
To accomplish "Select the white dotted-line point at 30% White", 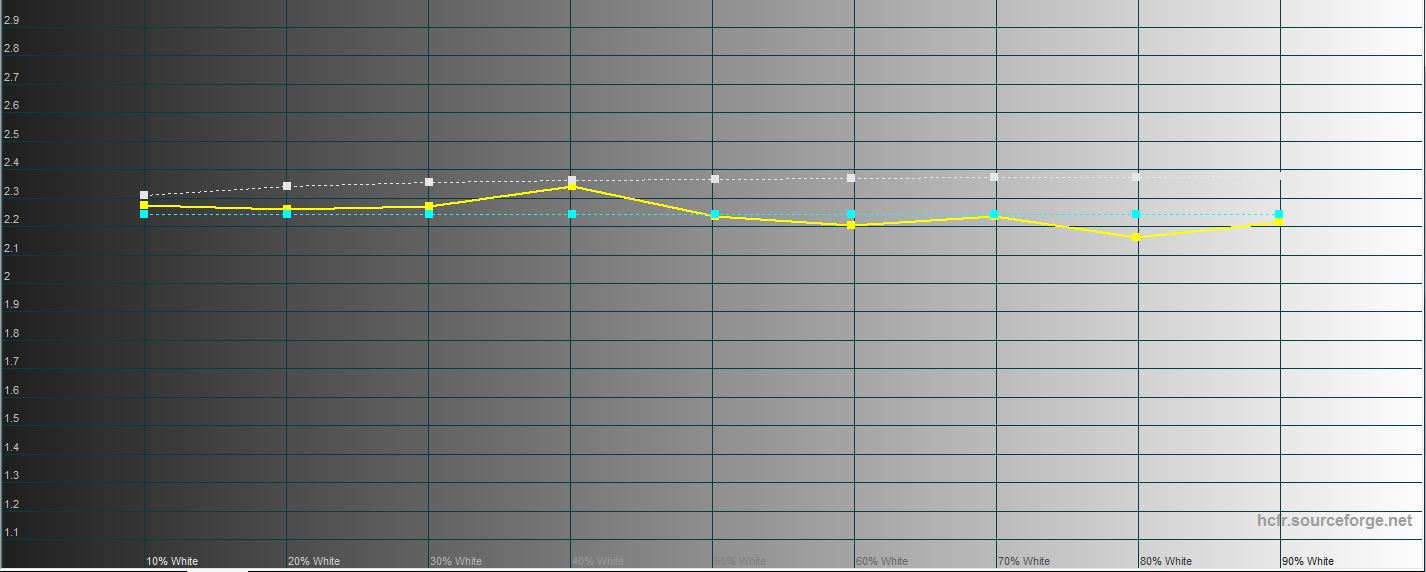I will click(429, 182).
